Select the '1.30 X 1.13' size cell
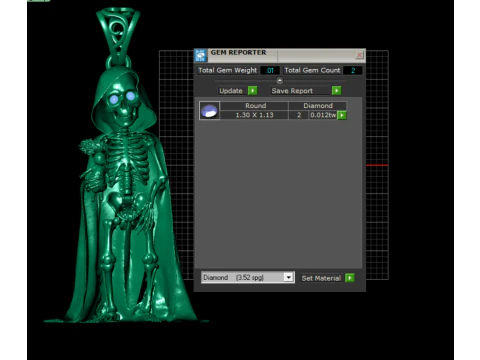 click(x=254, y=115)
